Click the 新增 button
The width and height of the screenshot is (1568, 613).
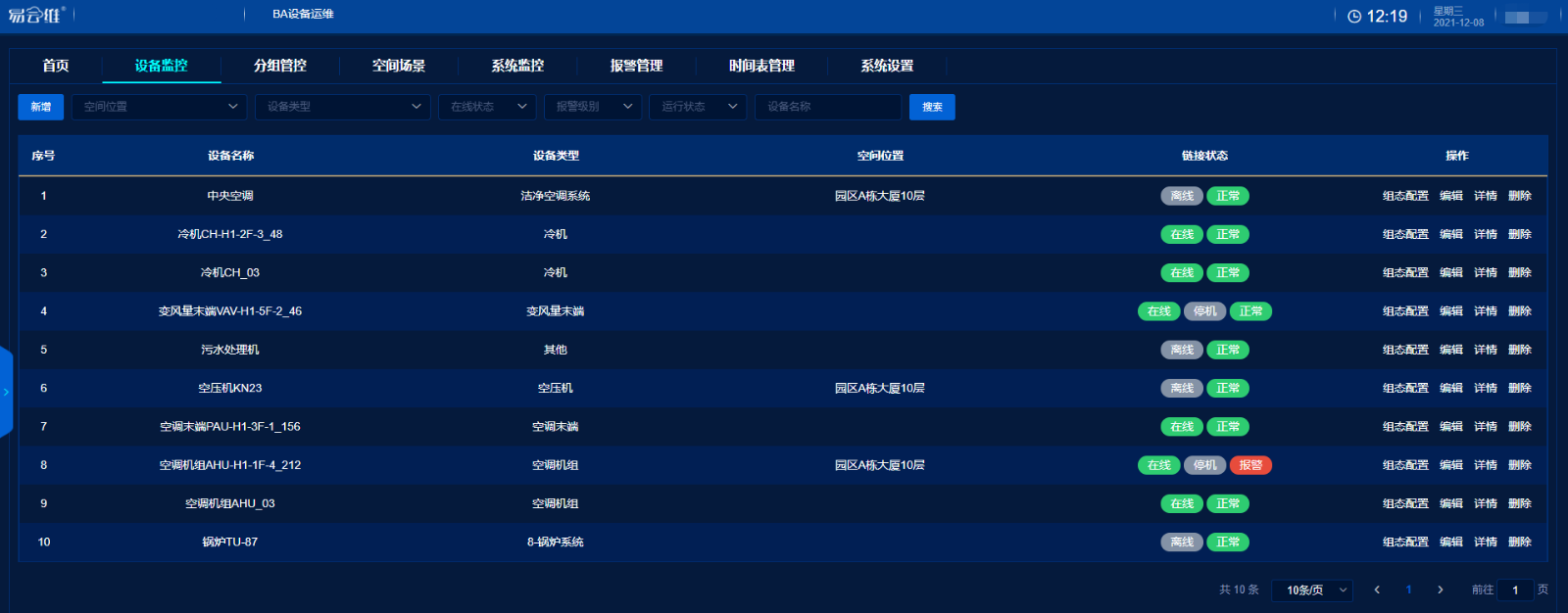tap(40, 107)
